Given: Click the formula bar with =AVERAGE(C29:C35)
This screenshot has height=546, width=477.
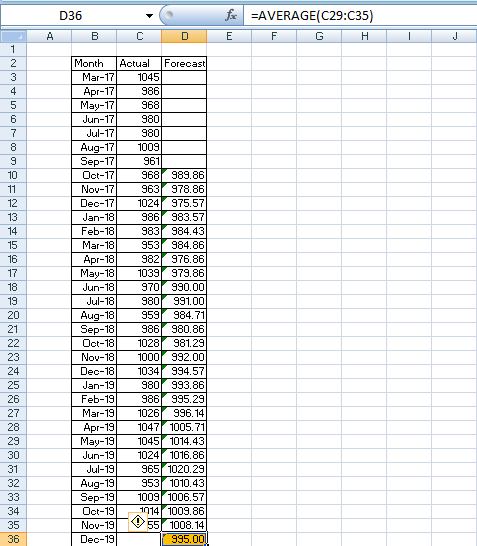Looking at the screenshot, I should [360, 16].
